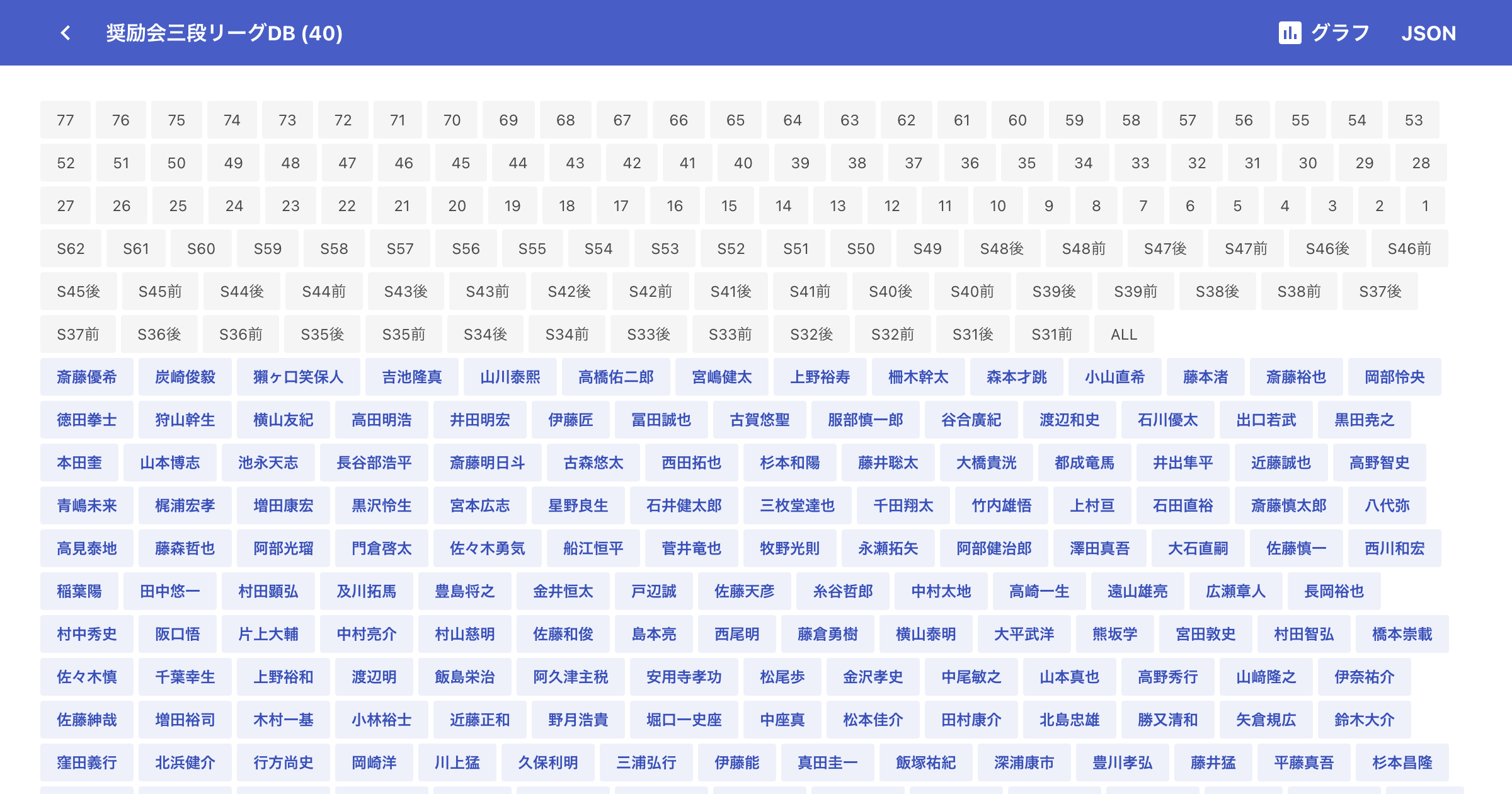This screenshot has height=794, width=1512.
Task: View player 八代弥
Action: 1387,505
